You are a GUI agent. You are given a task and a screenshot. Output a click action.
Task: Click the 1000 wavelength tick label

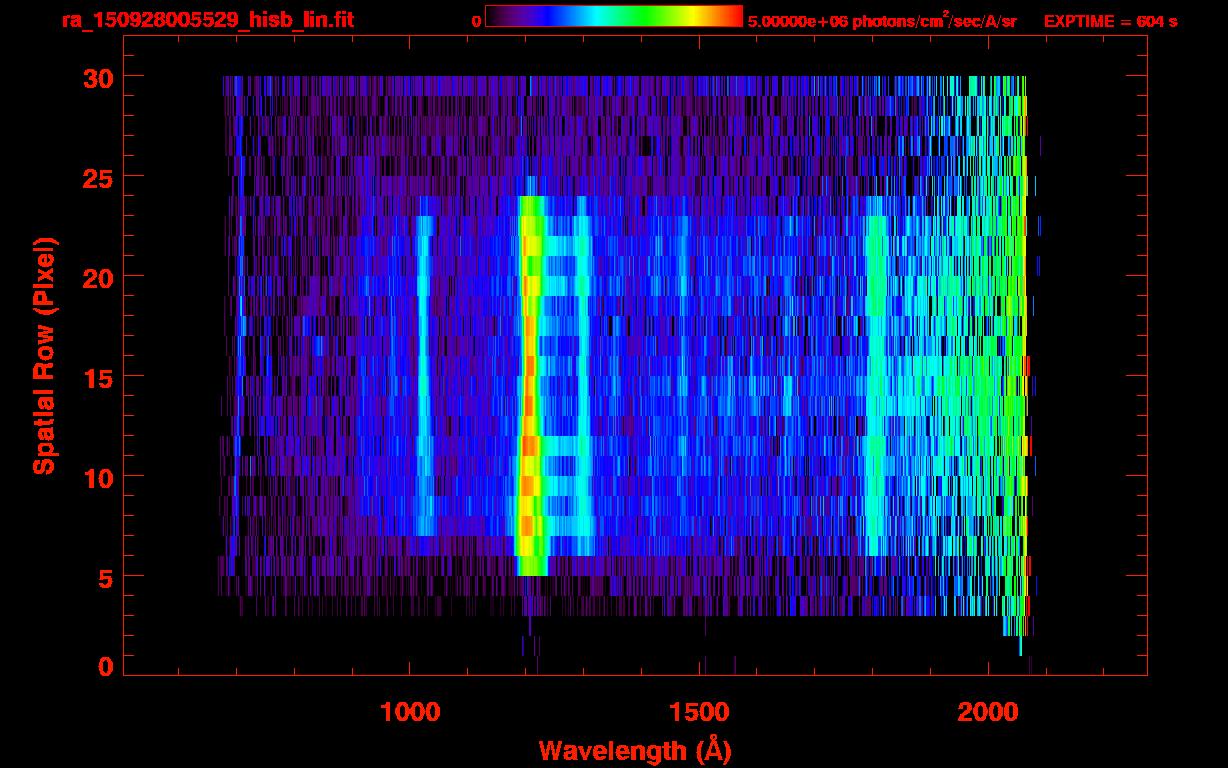pyautogui.click(x=409, y=712)
